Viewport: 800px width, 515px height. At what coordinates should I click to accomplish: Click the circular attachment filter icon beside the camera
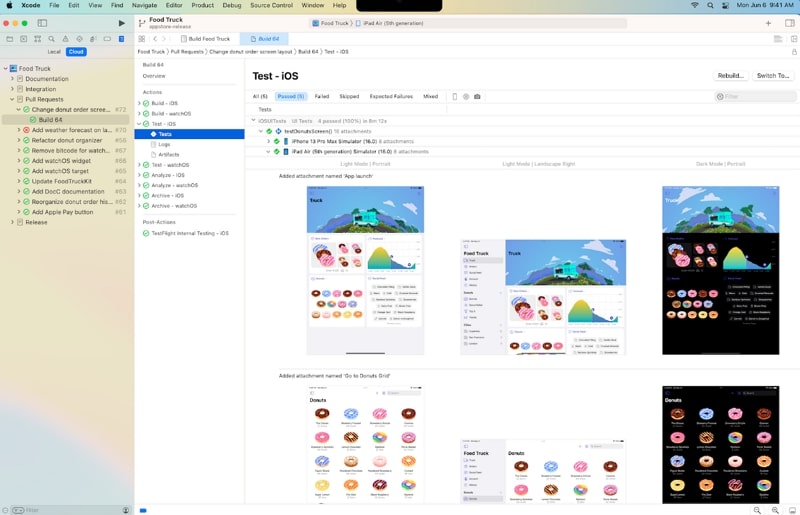[x=466, y=96]
